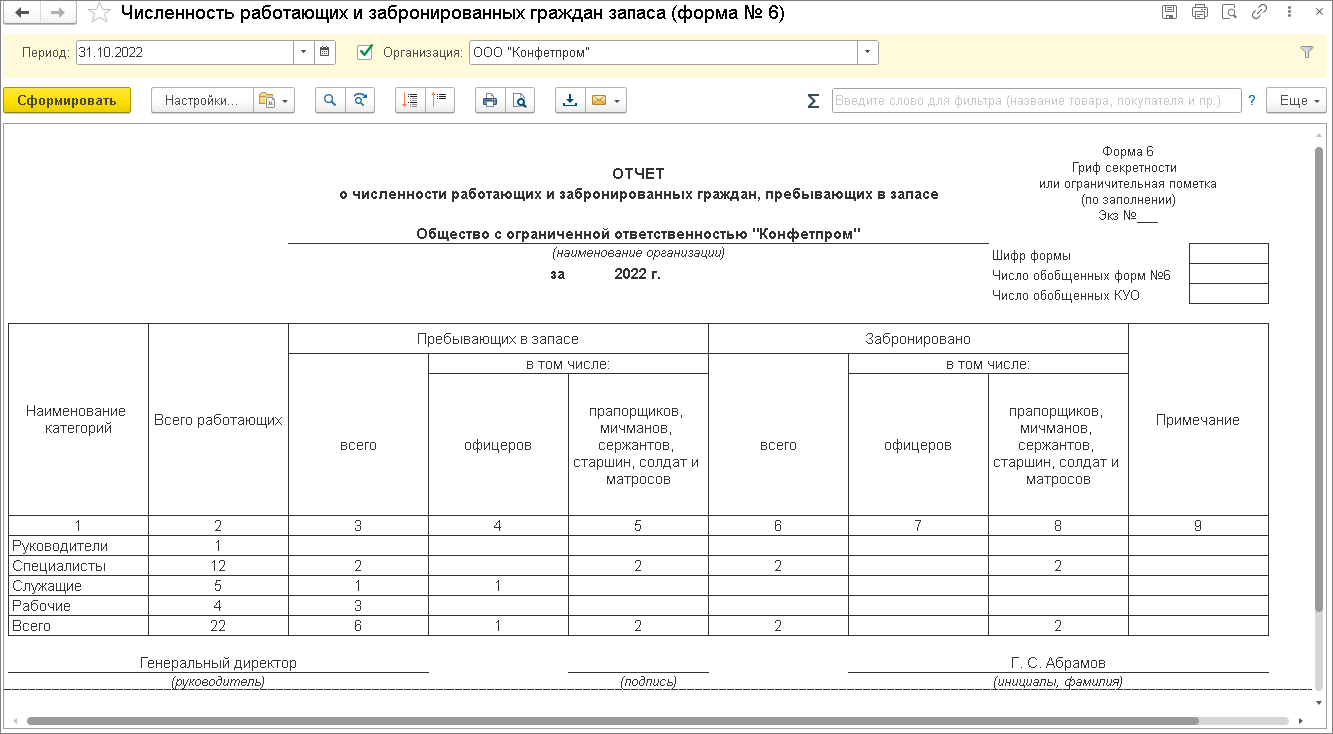Select the Пребывающих в запасе header
1333x734 pixels.
coord(498,340)
